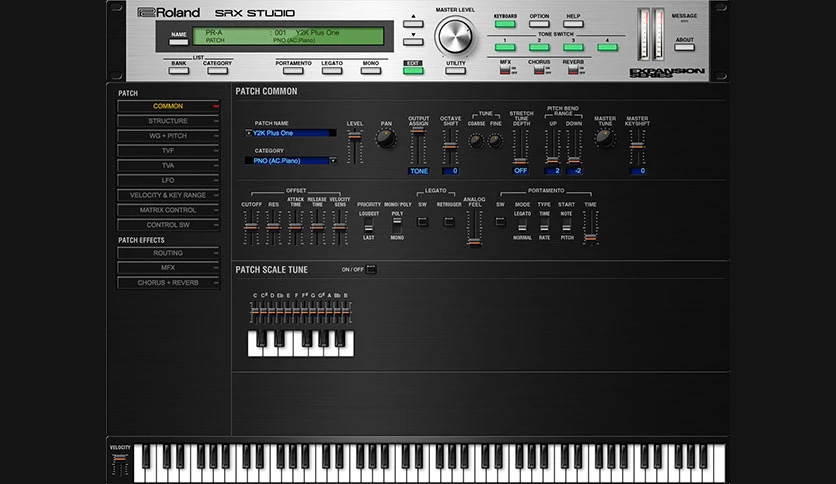Select the TVF tab

168,151
